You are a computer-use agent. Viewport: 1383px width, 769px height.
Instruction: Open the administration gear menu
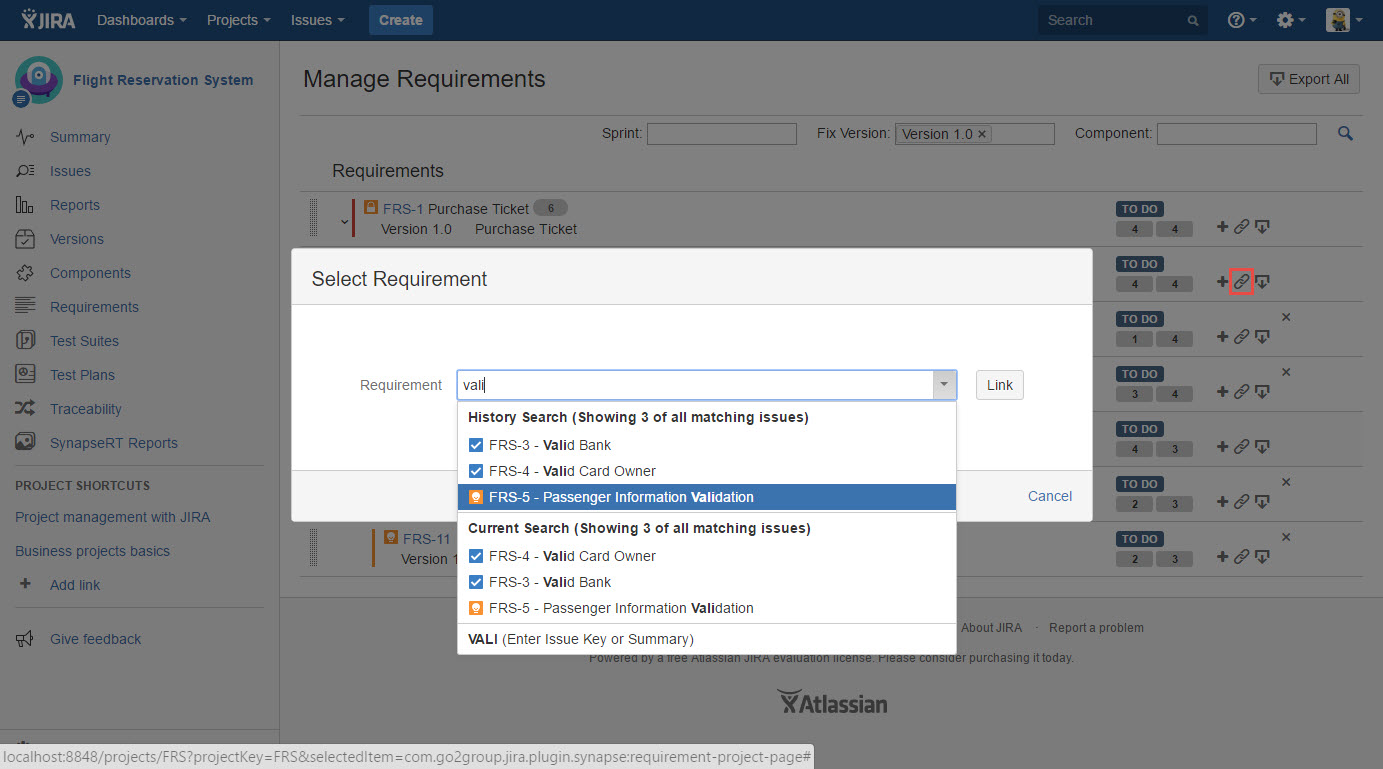(1290, 20)
